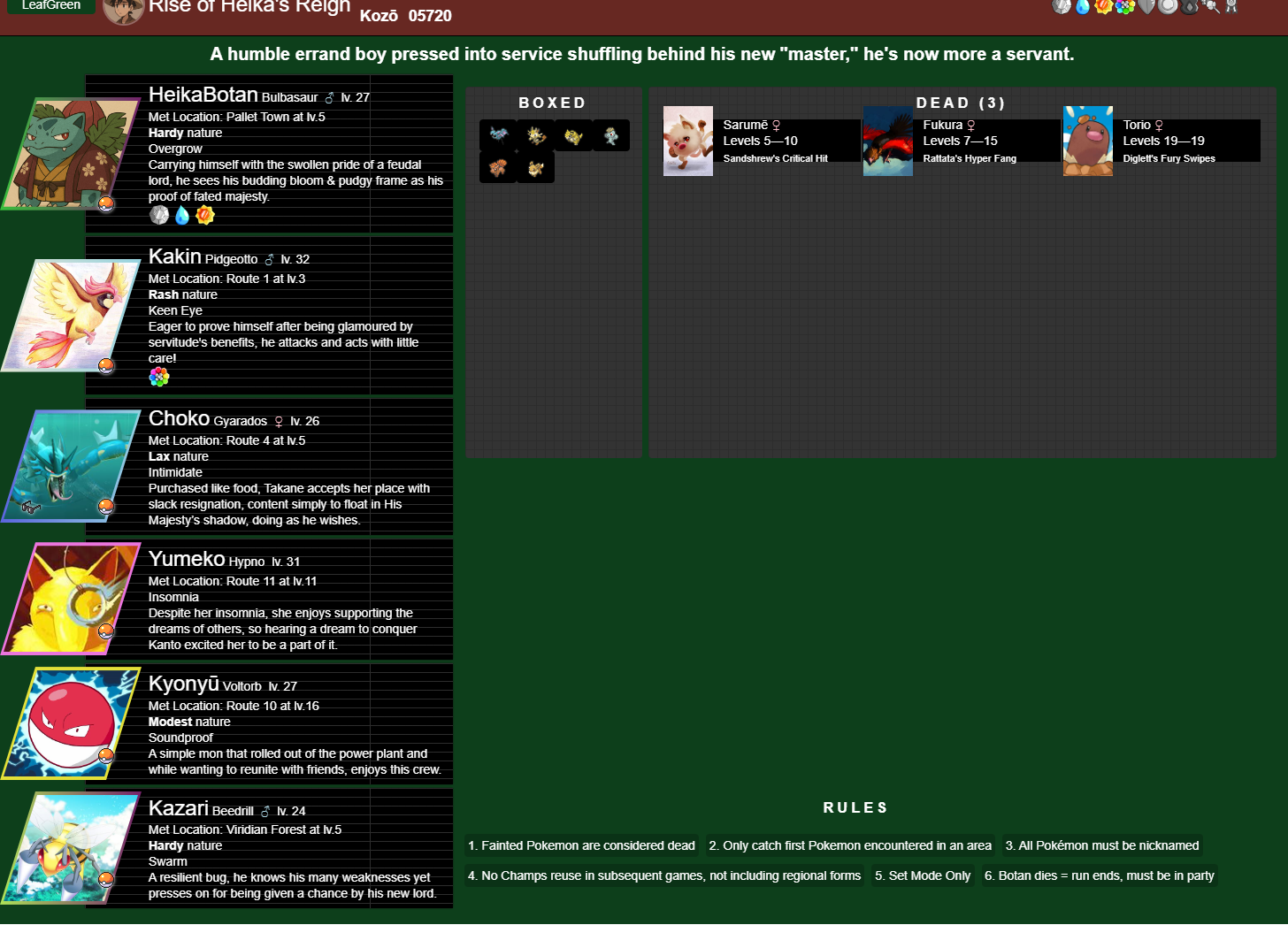The image size is (1288, 925).
Task: Click 'Sandshrew's Critical Hit' cause of death
Action: [776, 158]
